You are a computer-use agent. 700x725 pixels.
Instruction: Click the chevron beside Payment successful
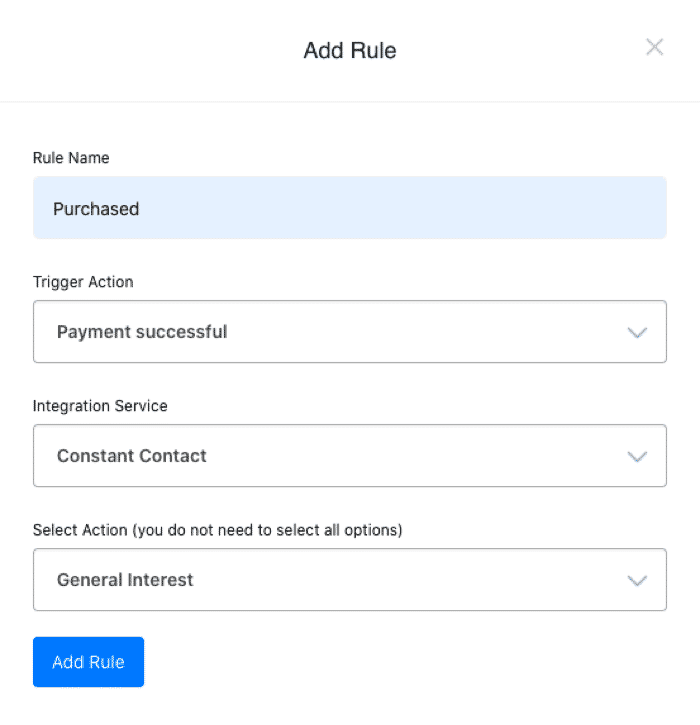coord(637,333)
